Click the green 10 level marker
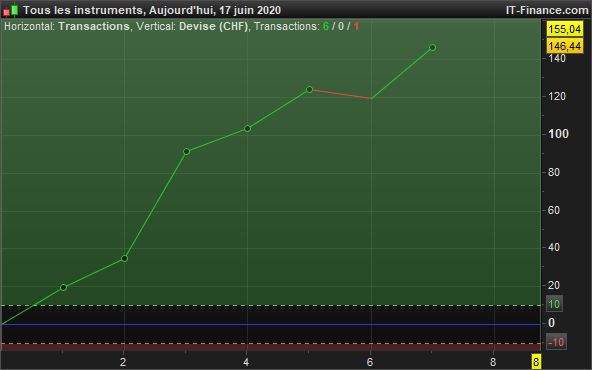This screenshot has width=592, height=370. [x=554, y=304]
